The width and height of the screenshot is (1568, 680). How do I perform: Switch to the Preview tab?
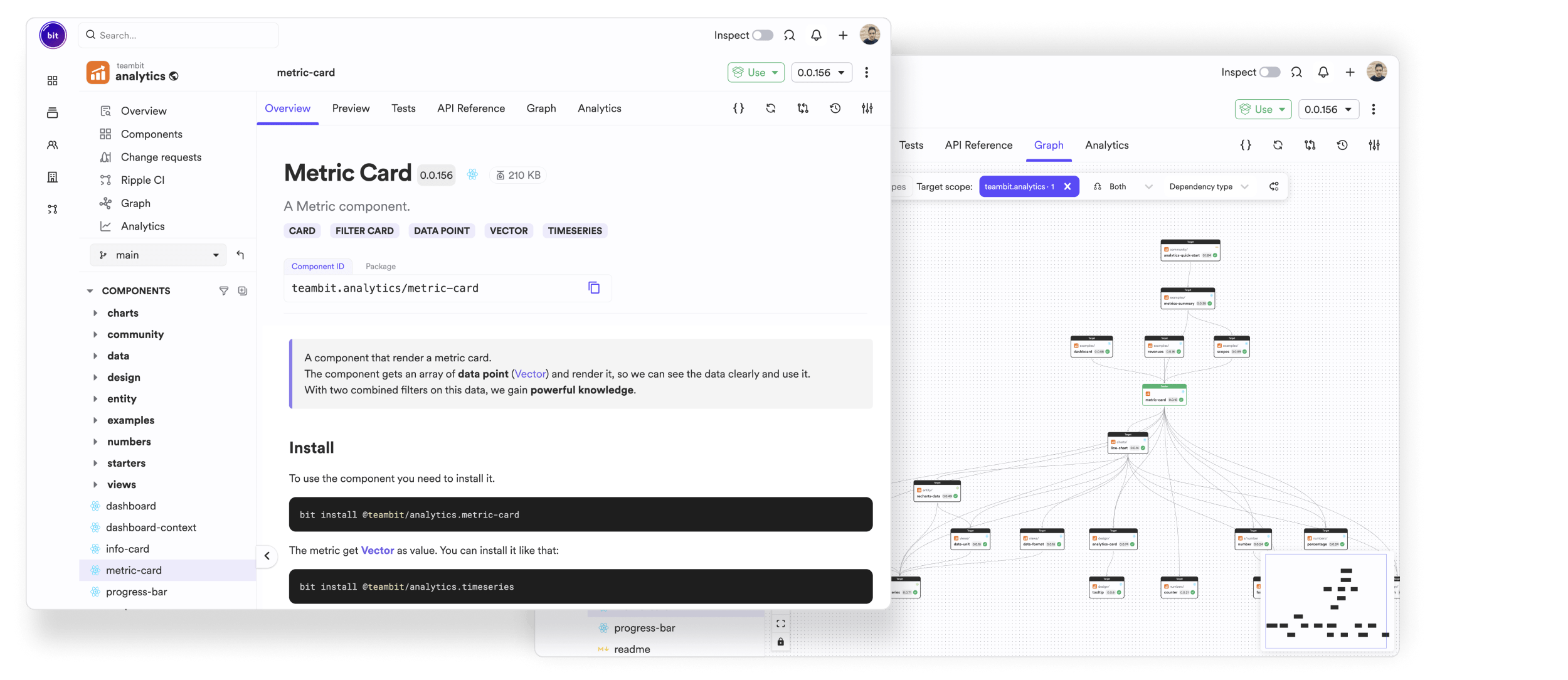click(x=351, y=108)
